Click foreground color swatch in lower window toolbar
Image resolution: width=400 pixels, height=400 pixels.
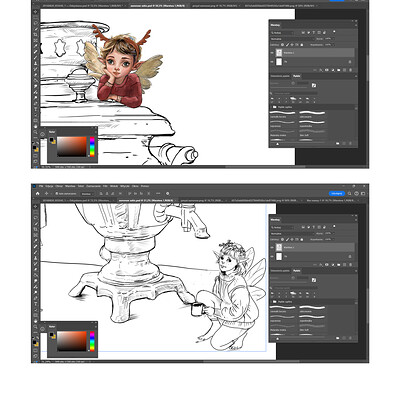click(34, 342)
